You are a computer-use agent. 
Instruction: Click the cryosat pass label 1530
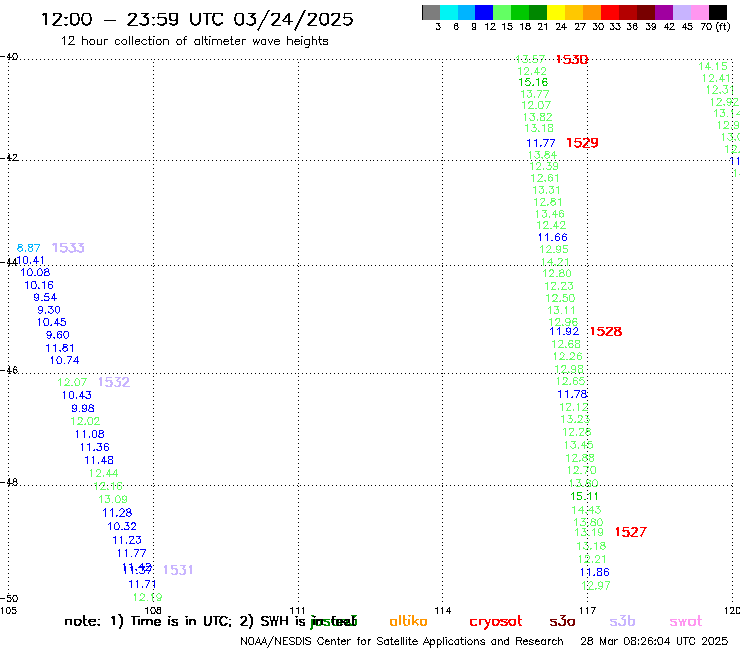(x=572, y=59)
